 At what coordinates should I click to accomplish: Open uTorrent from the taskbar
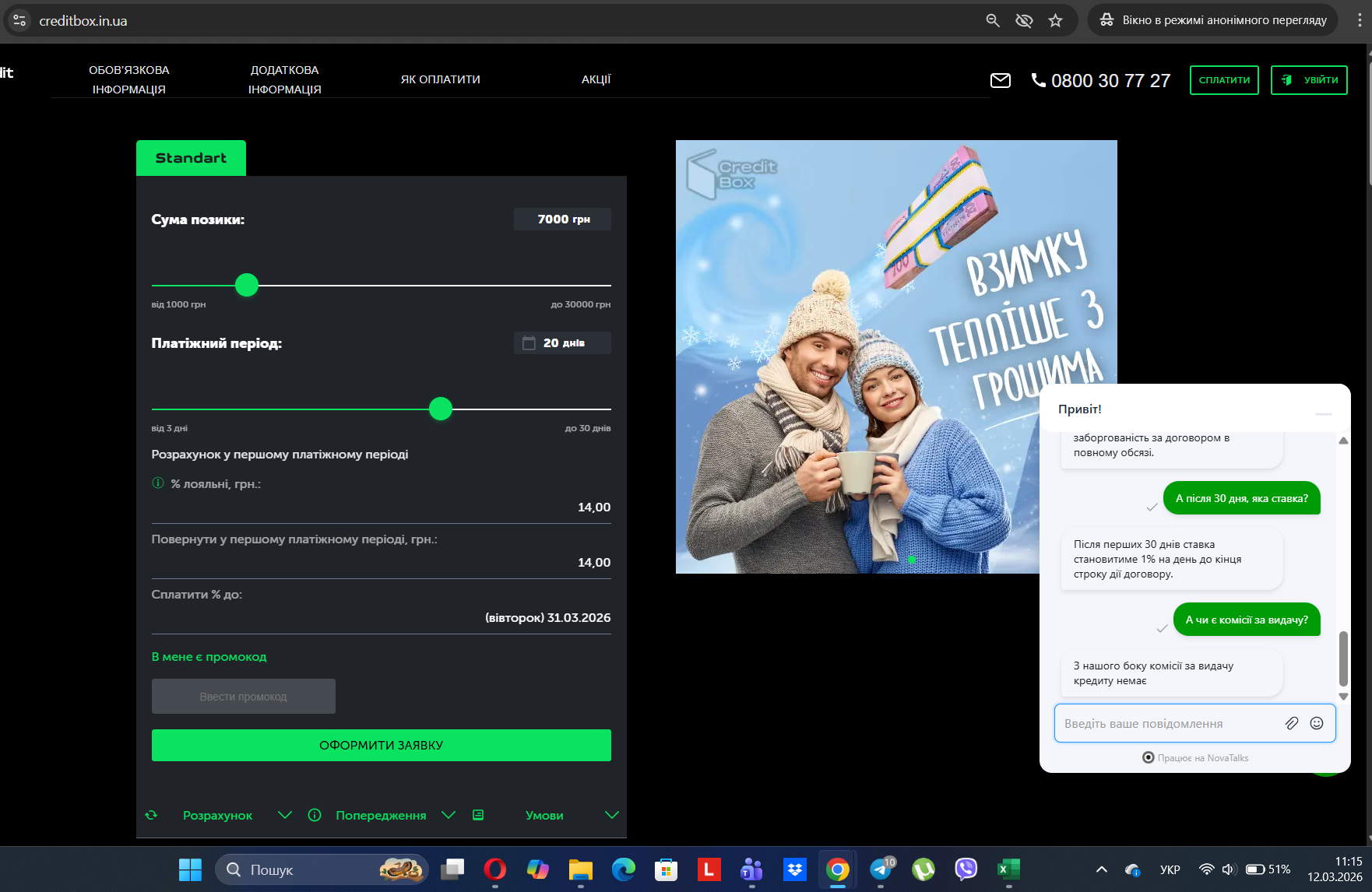[923, 869]
